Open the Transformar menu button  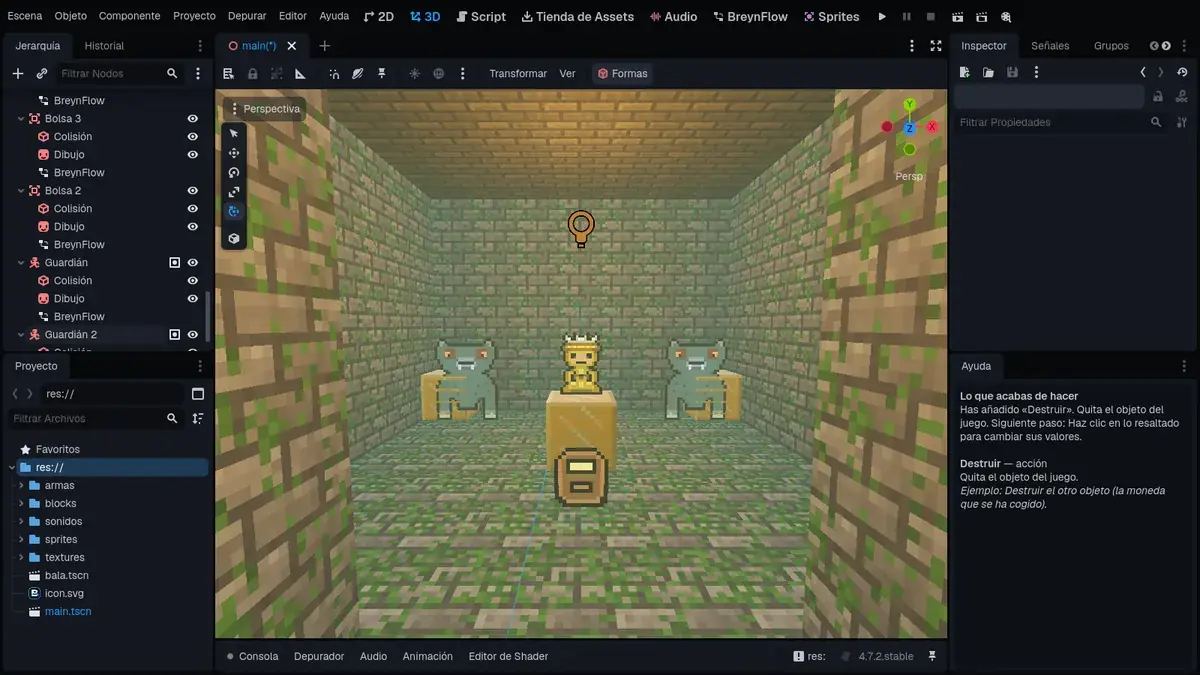[x=518, y=73]
